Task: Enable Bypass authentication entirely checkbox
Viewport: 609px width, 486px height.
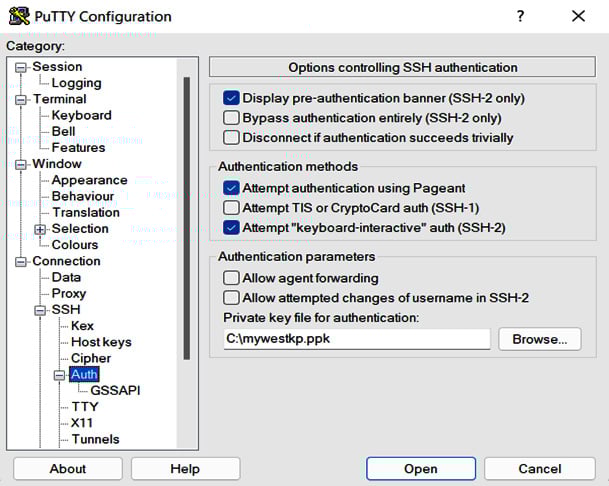Action: click(231, 118)
